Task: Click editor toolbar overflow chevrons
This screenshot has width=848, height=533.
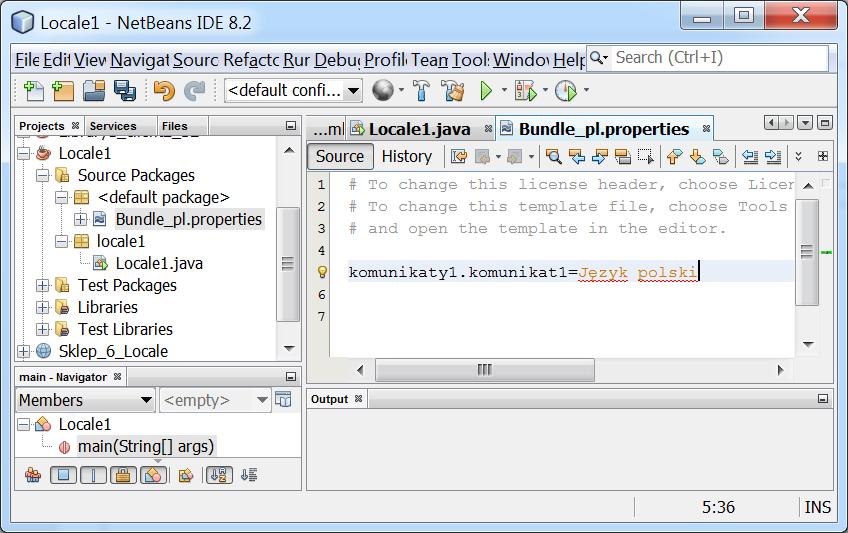Action: [798, 157]
